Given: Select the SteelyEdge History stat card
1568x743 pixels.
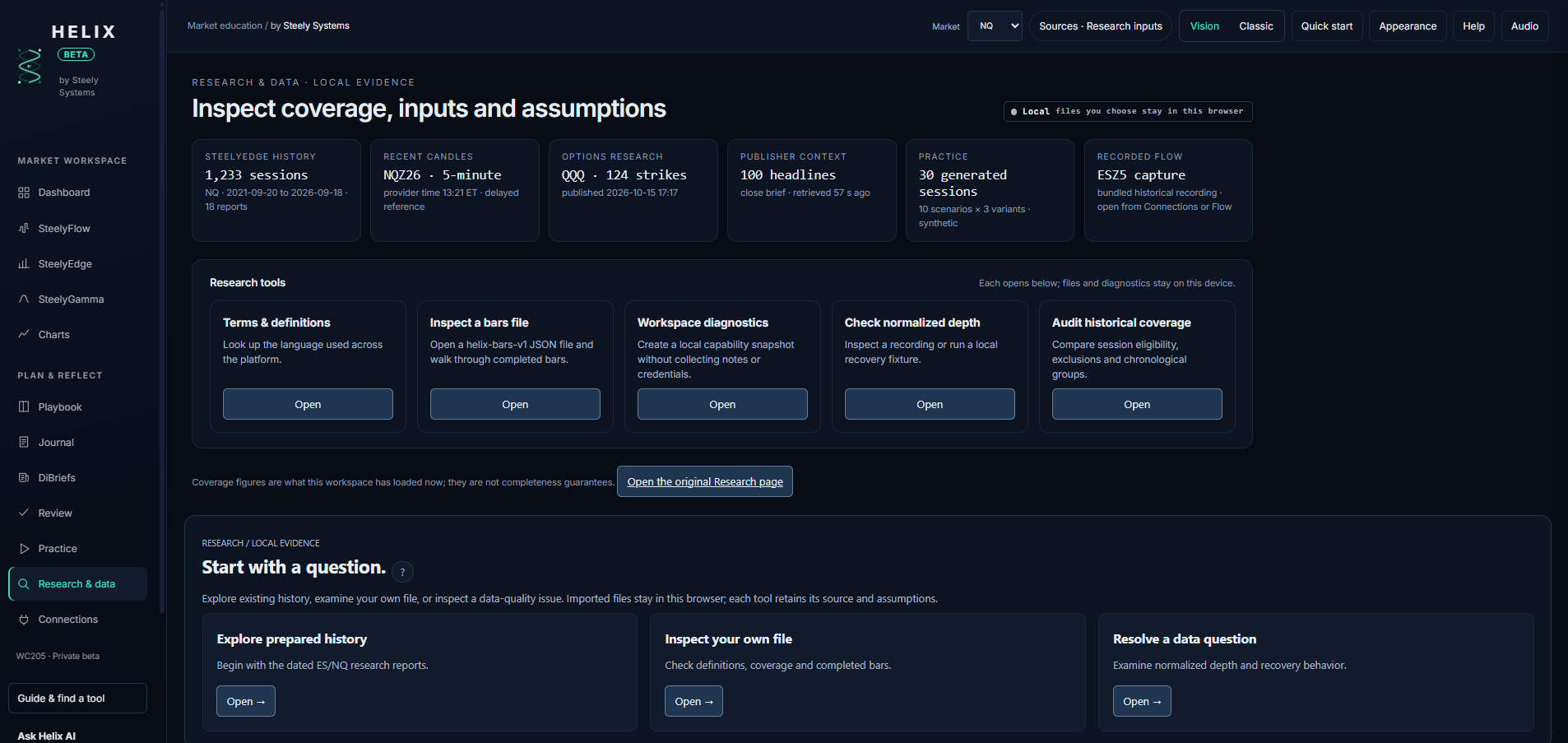Looking at the screenshot, I should coord(276,190).
